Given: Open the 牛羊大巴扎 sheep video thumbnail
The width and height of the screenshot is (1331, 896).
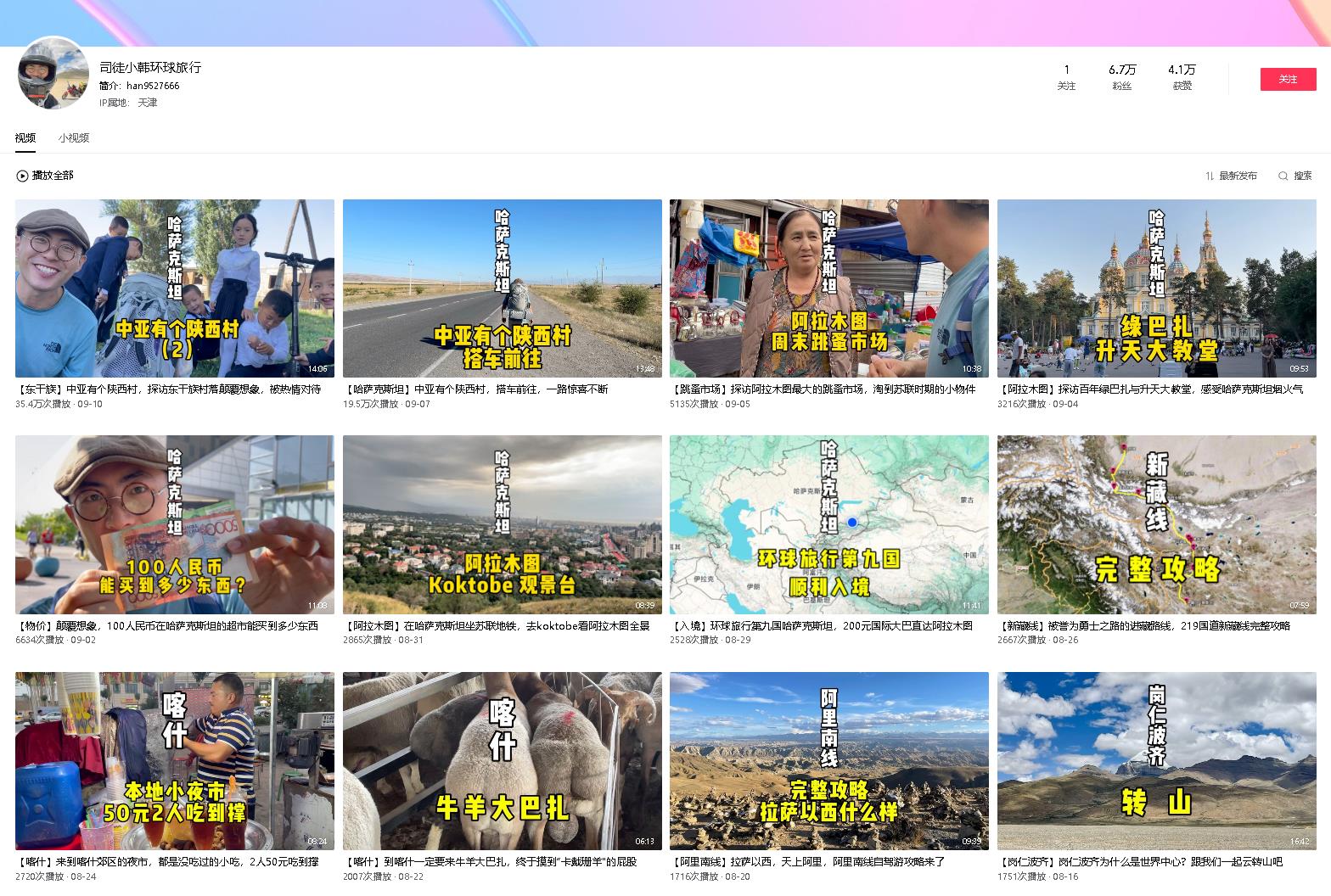Looking at the screenshot, I should click(x=502, y=760).
